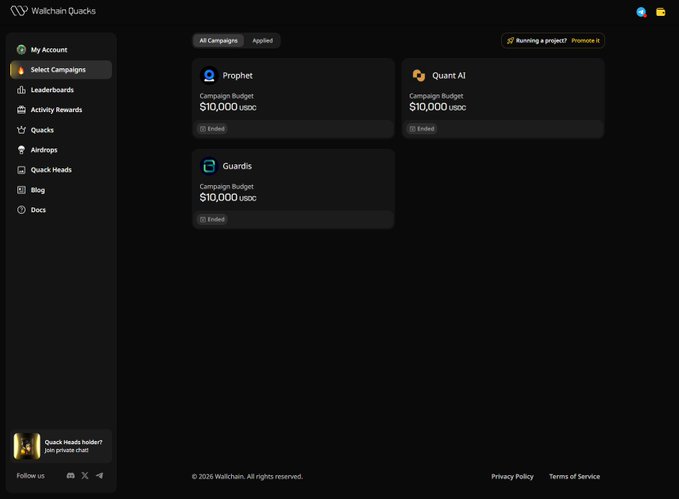Viewport: 679px width, 499px height.
Task: Open the Terms of Service link
Action: 575,476
